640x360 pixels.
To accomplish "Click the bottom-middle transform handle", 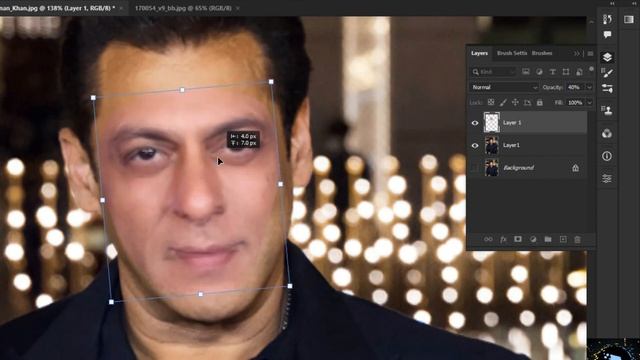I will (200, 294).
